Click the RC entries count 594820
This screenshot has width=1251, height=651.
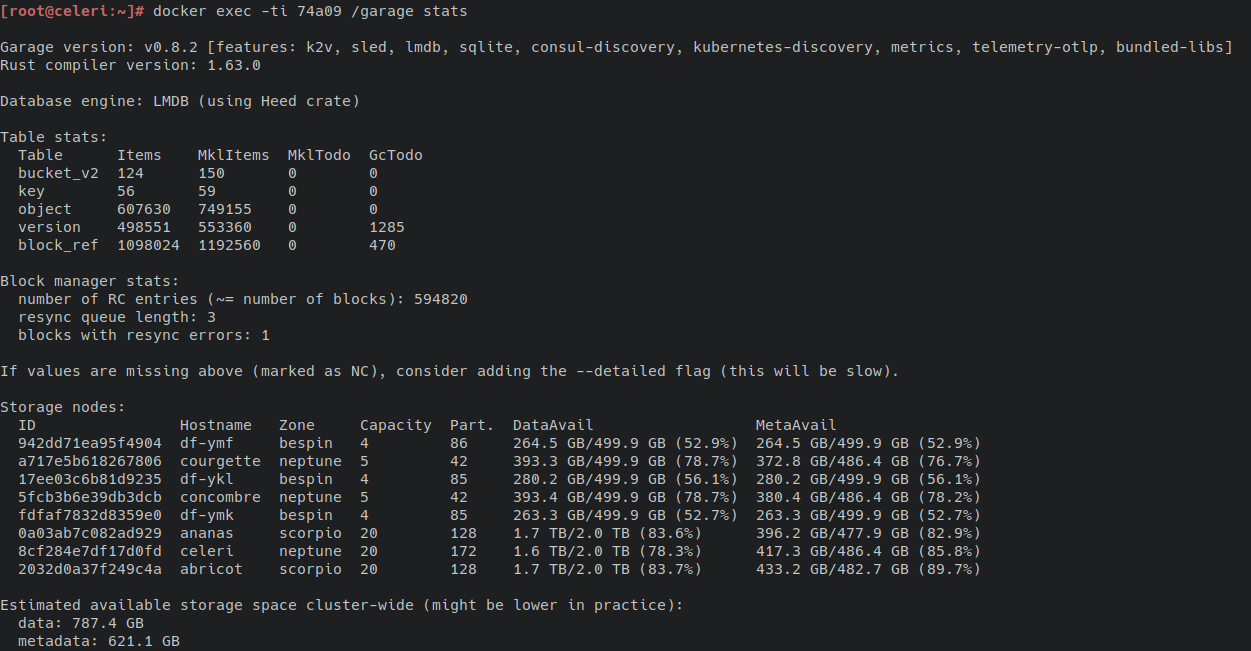[441, 299]
